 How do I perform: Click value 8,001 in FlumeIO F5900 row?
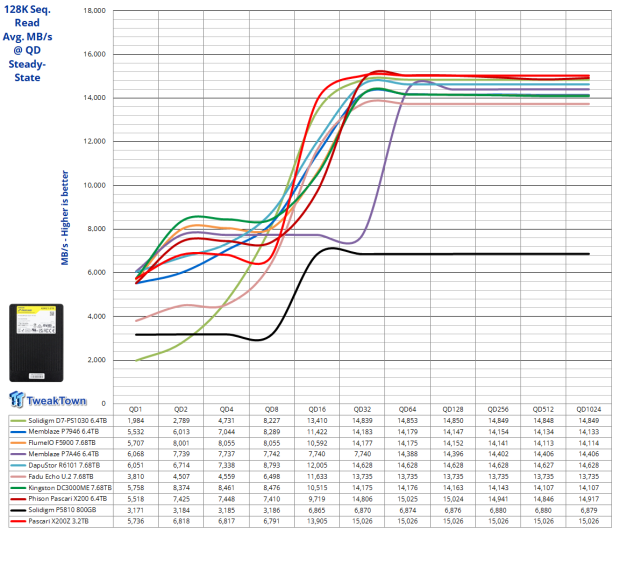point(181,443)
